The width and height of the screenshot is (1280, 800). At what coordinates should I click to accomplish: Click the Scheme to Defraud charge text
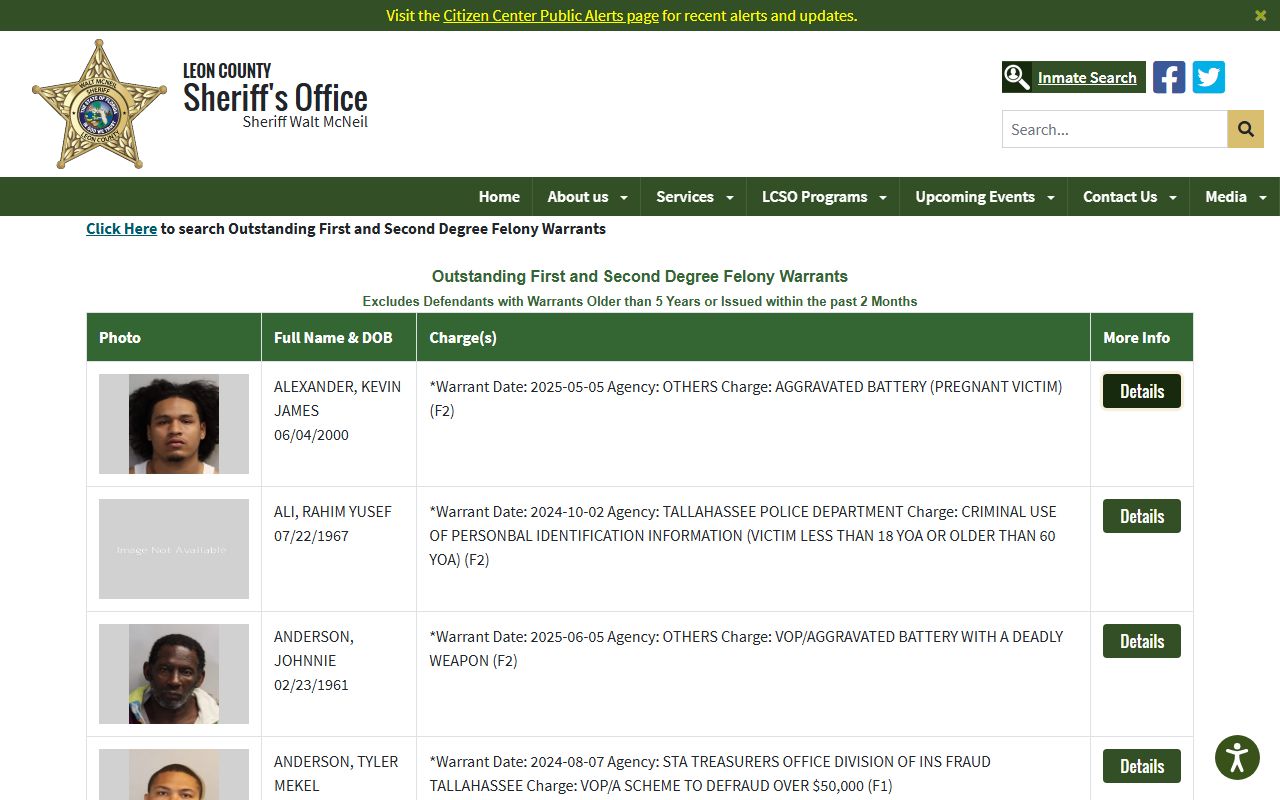tap(710, 773)
